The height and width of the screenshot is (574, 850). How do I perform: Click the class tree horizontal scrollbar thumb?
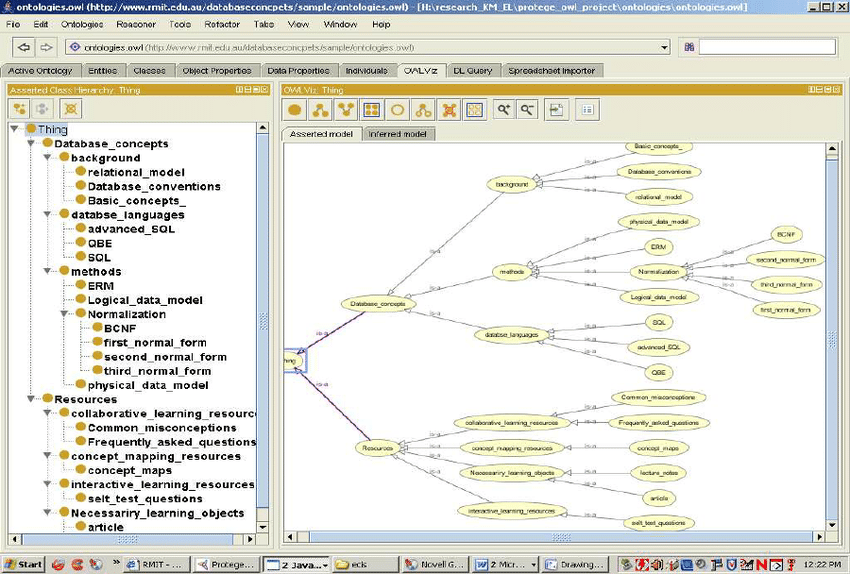[128, 539]
